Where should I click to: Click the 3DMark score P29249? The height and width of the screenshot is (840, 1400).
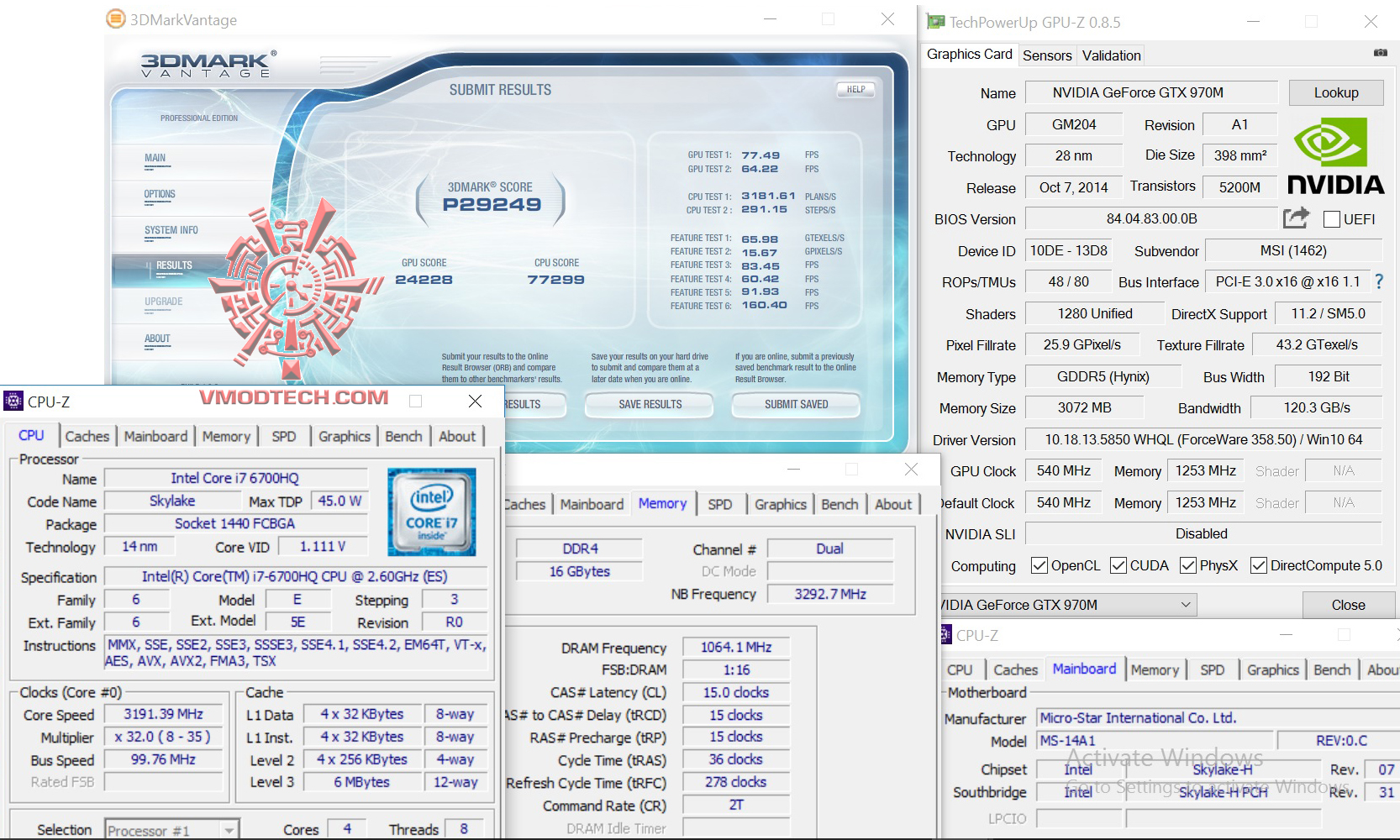coord(492,204)
